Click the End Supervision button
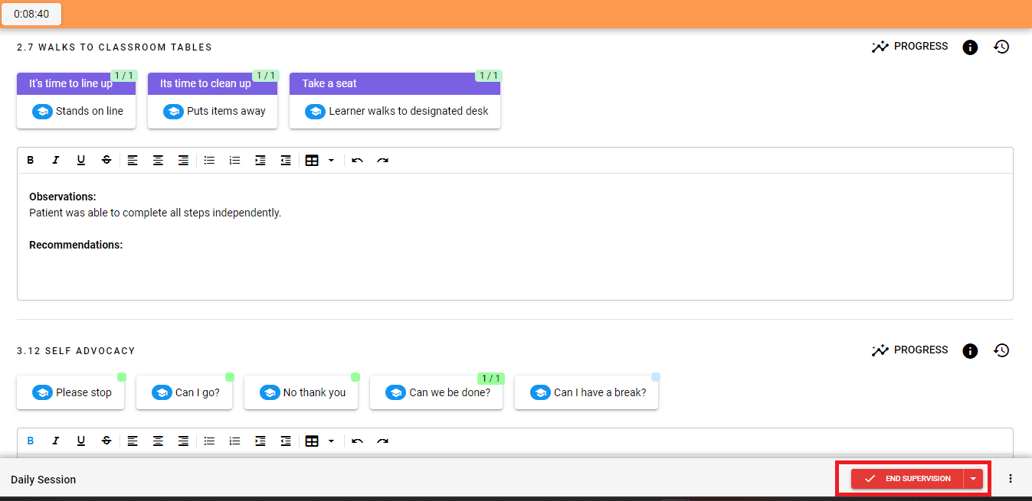1032x501 pixels. tap(907, 479)
